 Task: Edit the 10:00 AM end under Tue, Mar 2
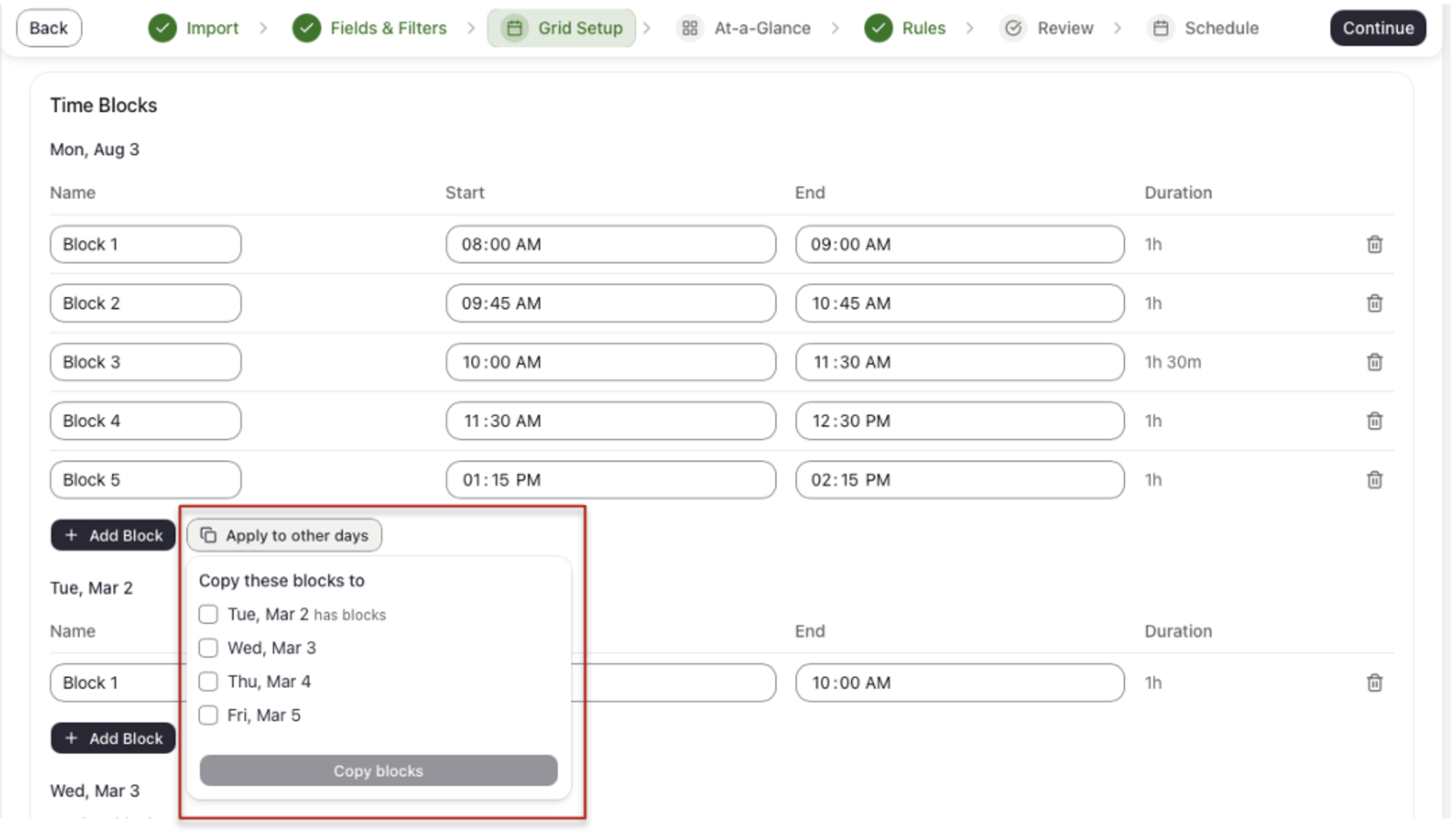[x=960, y=683]
